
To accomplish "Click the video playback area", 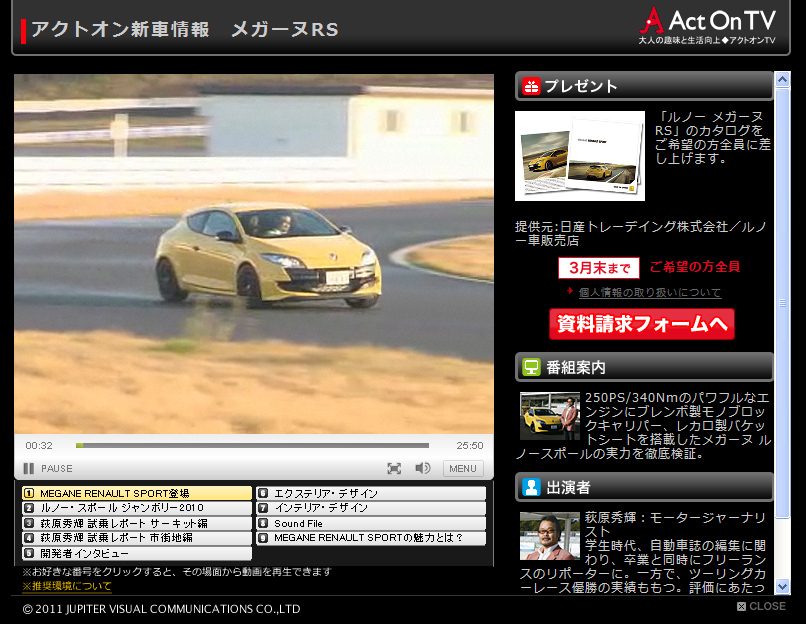I will 254,254.
